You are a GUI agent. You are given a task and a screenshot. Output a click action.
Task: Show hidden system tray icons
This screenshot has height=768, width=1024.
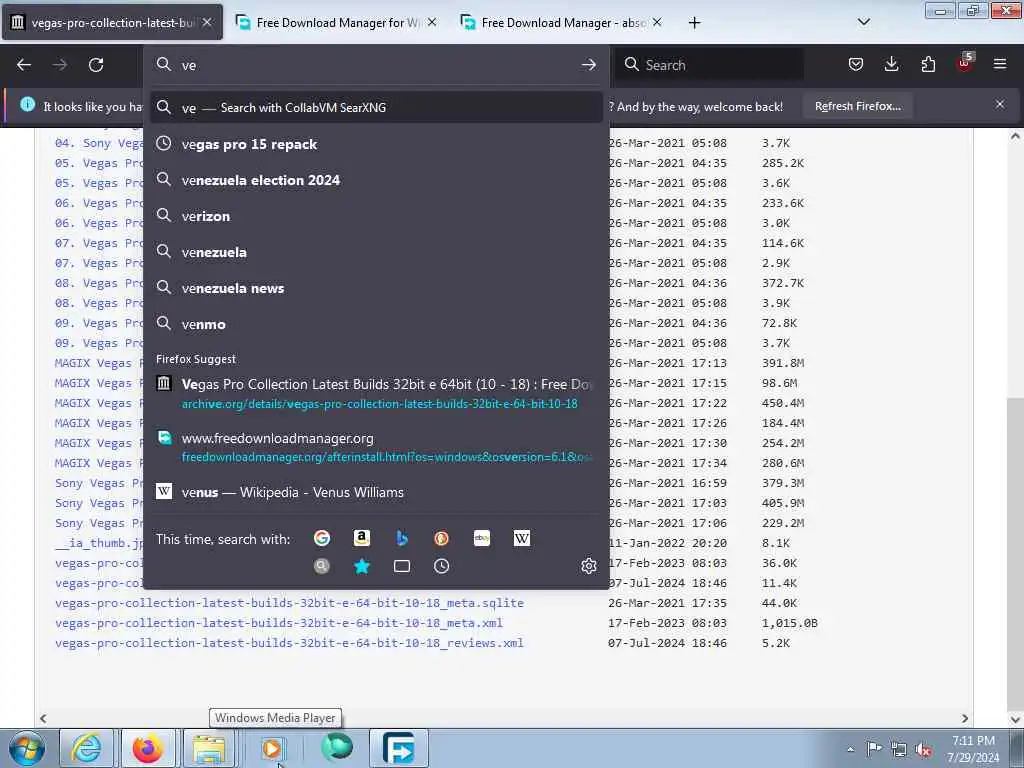tap(850, 749)
